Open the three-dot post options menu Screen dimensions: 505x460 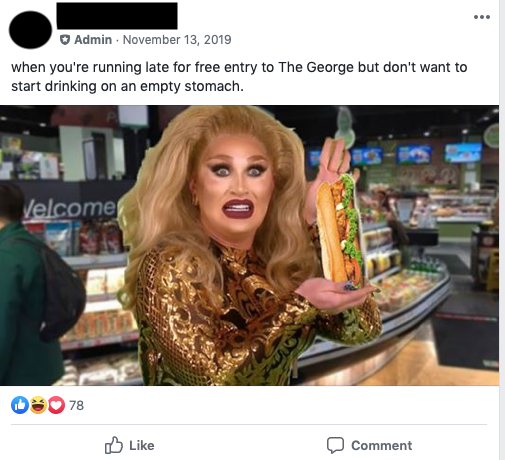482,17
